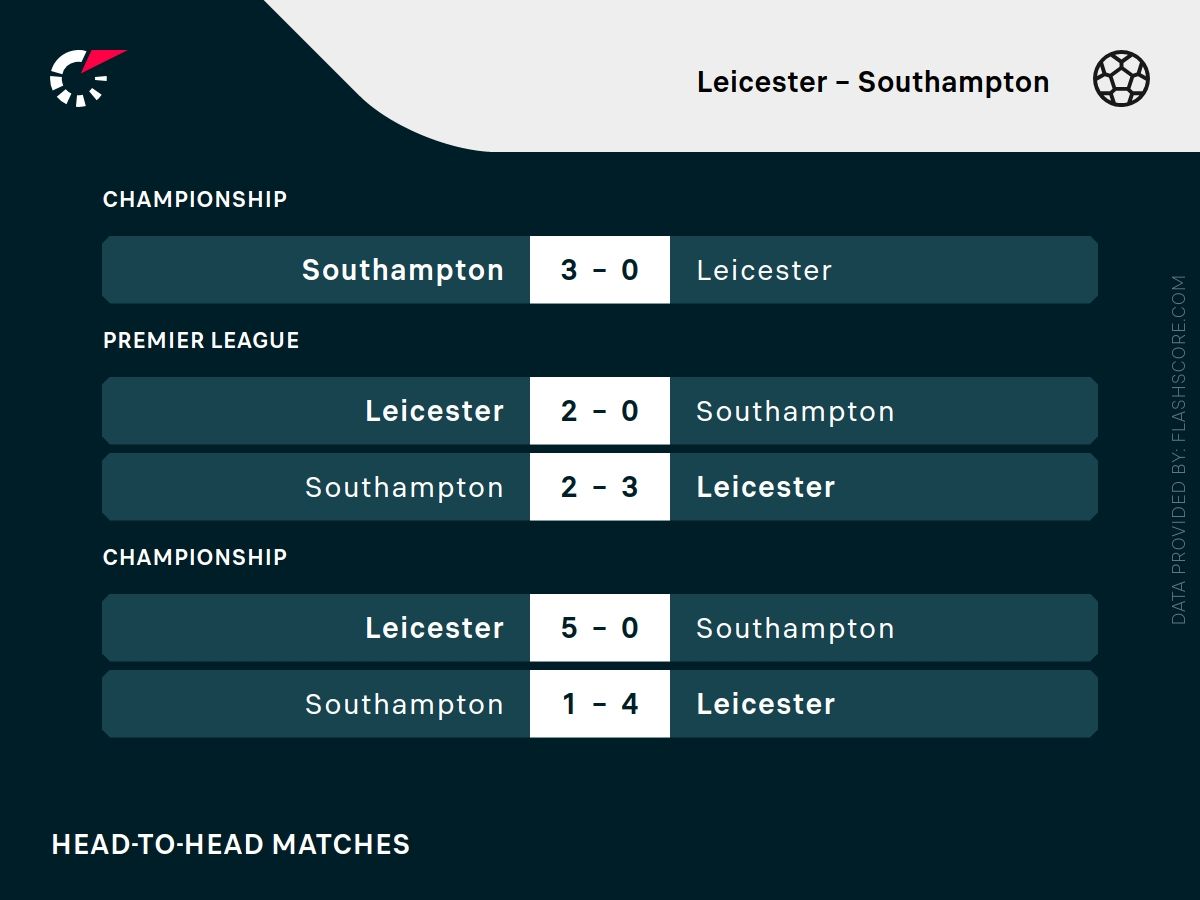Click the soccer ball icon

click(1121, 80)
